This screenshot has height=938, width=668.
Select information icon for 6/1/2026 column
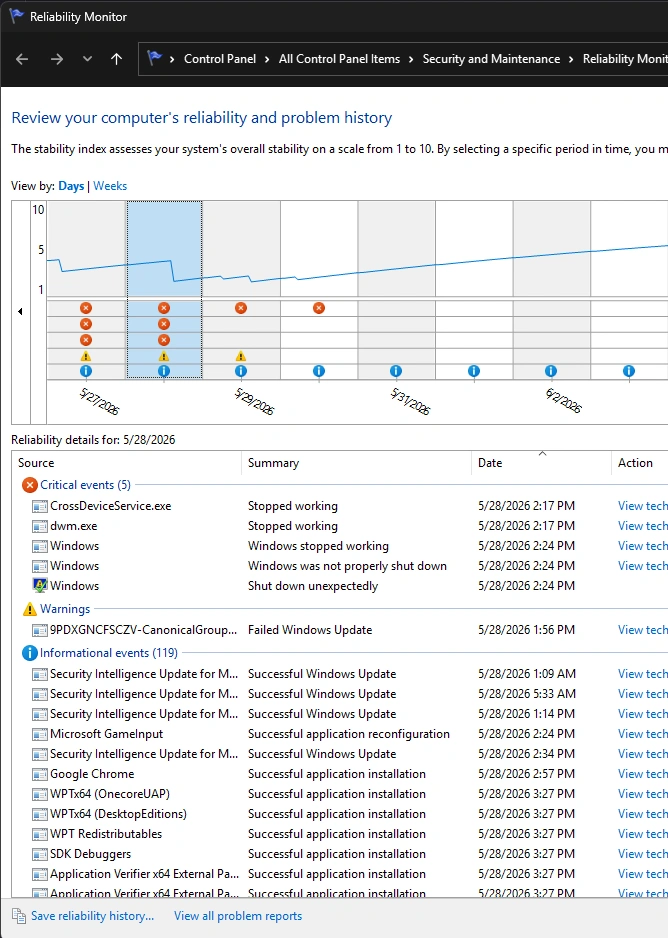pos(474,371)
